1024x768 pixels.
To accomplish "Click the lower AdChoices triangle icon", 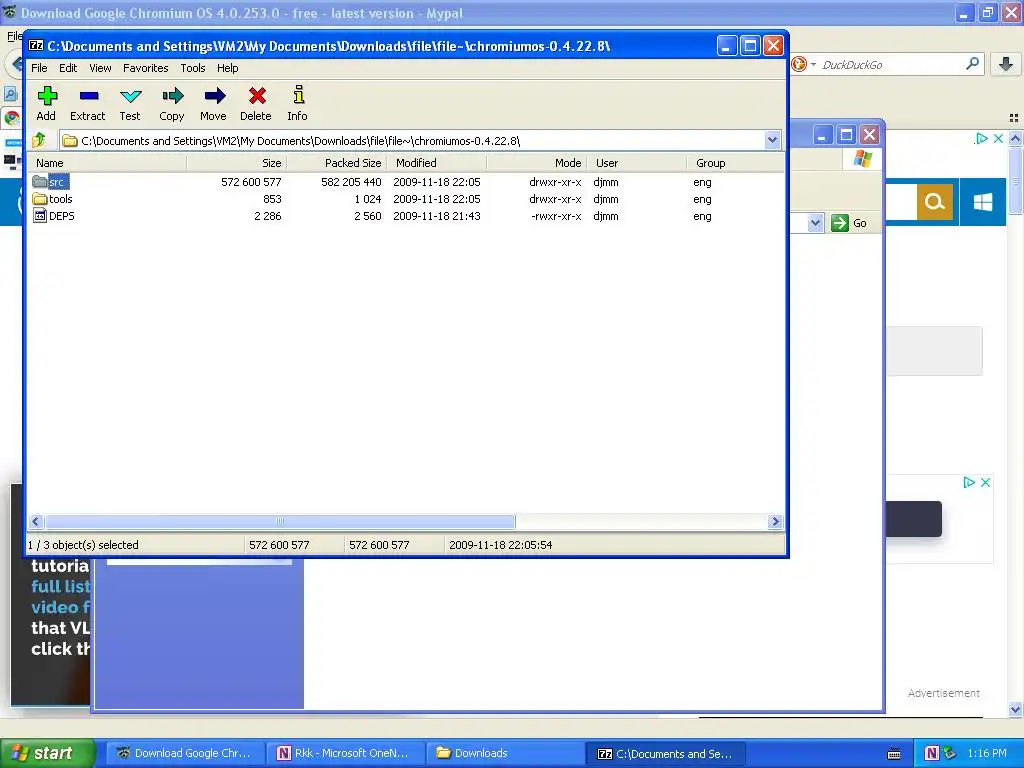I will (969, 482).
